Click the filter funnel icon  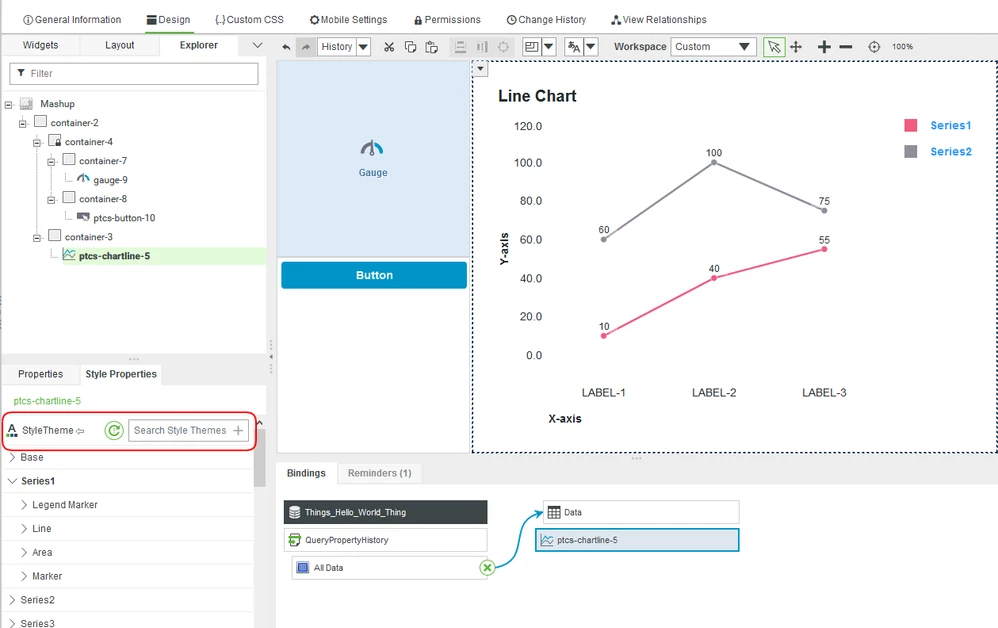click(x=21, y=73)
